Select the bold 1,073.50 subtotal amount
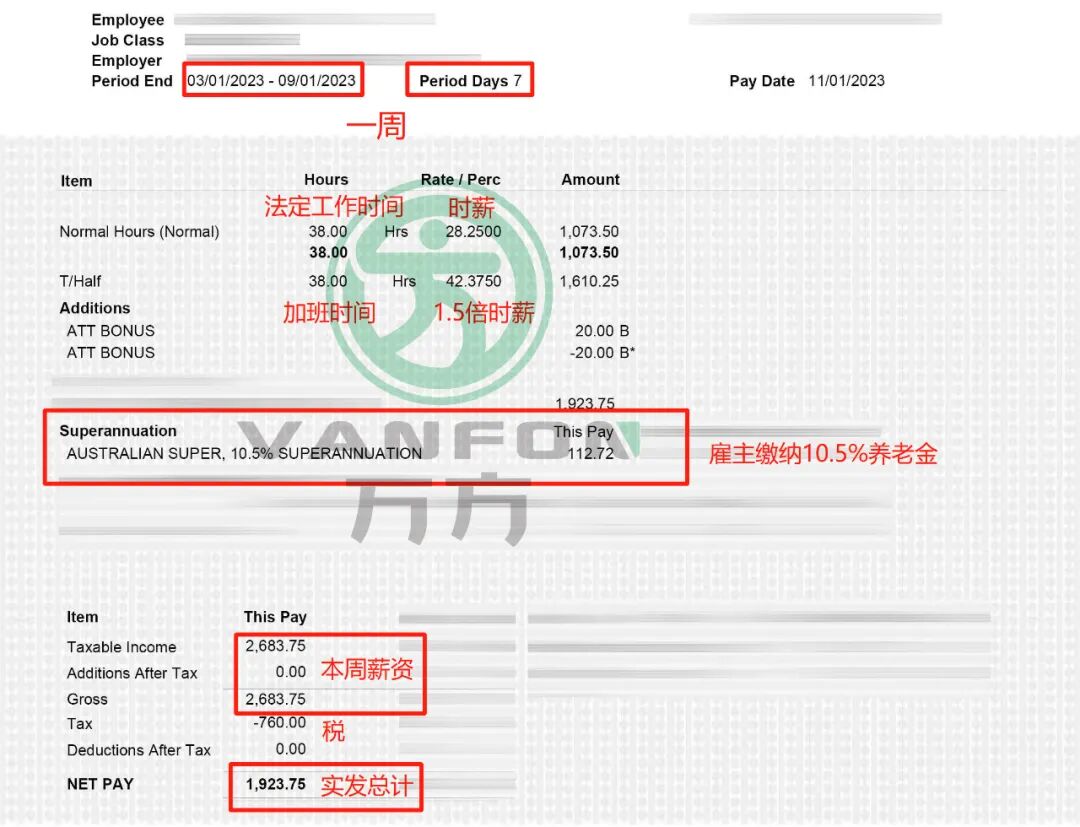Screen dimensions: 1080x827 589,253
